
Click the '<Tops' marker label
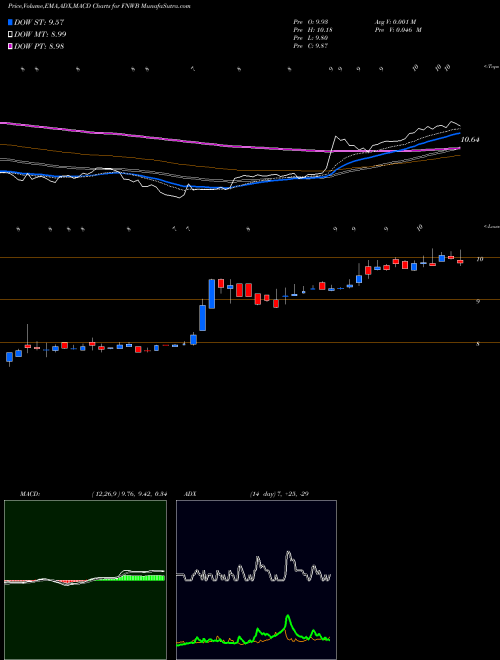click(491, 67)
